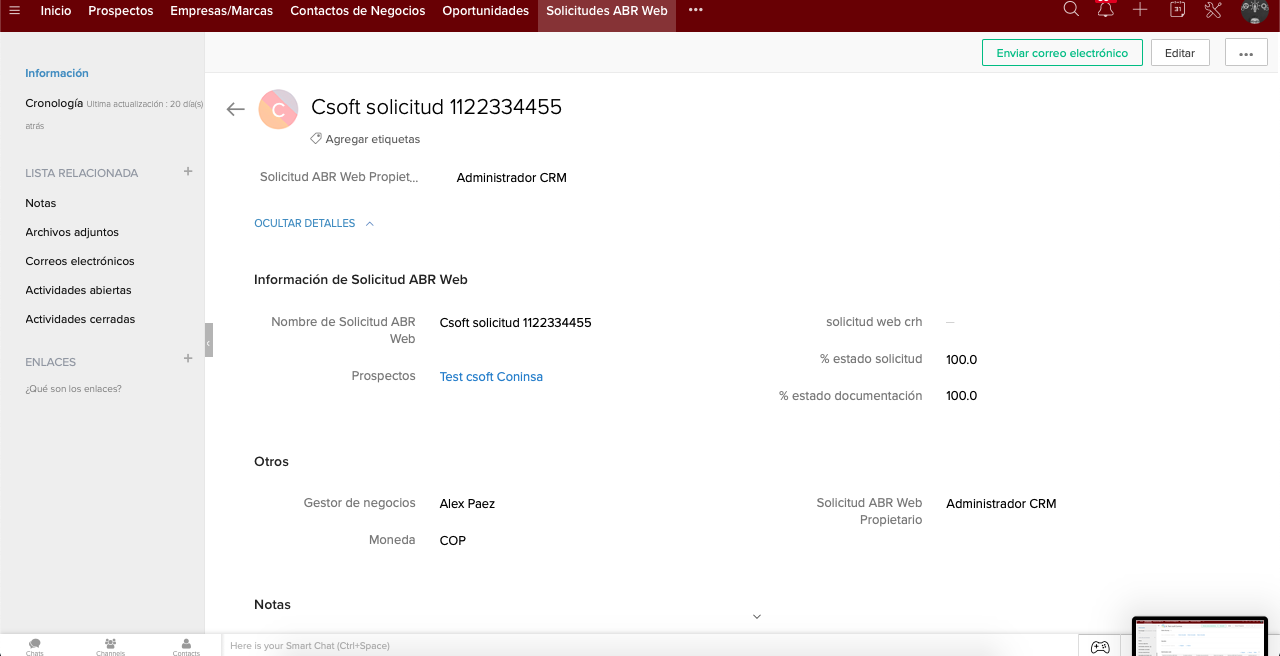Open the Test csoft Coninsa prospect link
The width and height of the screenshot is (1280, 656).
tap(491, 377)
